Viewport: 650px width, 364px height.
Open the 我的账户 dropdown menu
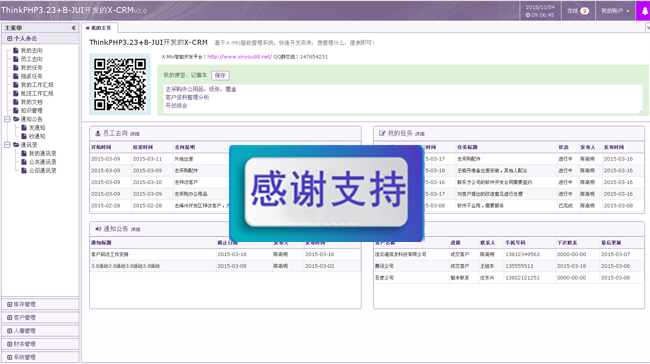coord(616,11)
